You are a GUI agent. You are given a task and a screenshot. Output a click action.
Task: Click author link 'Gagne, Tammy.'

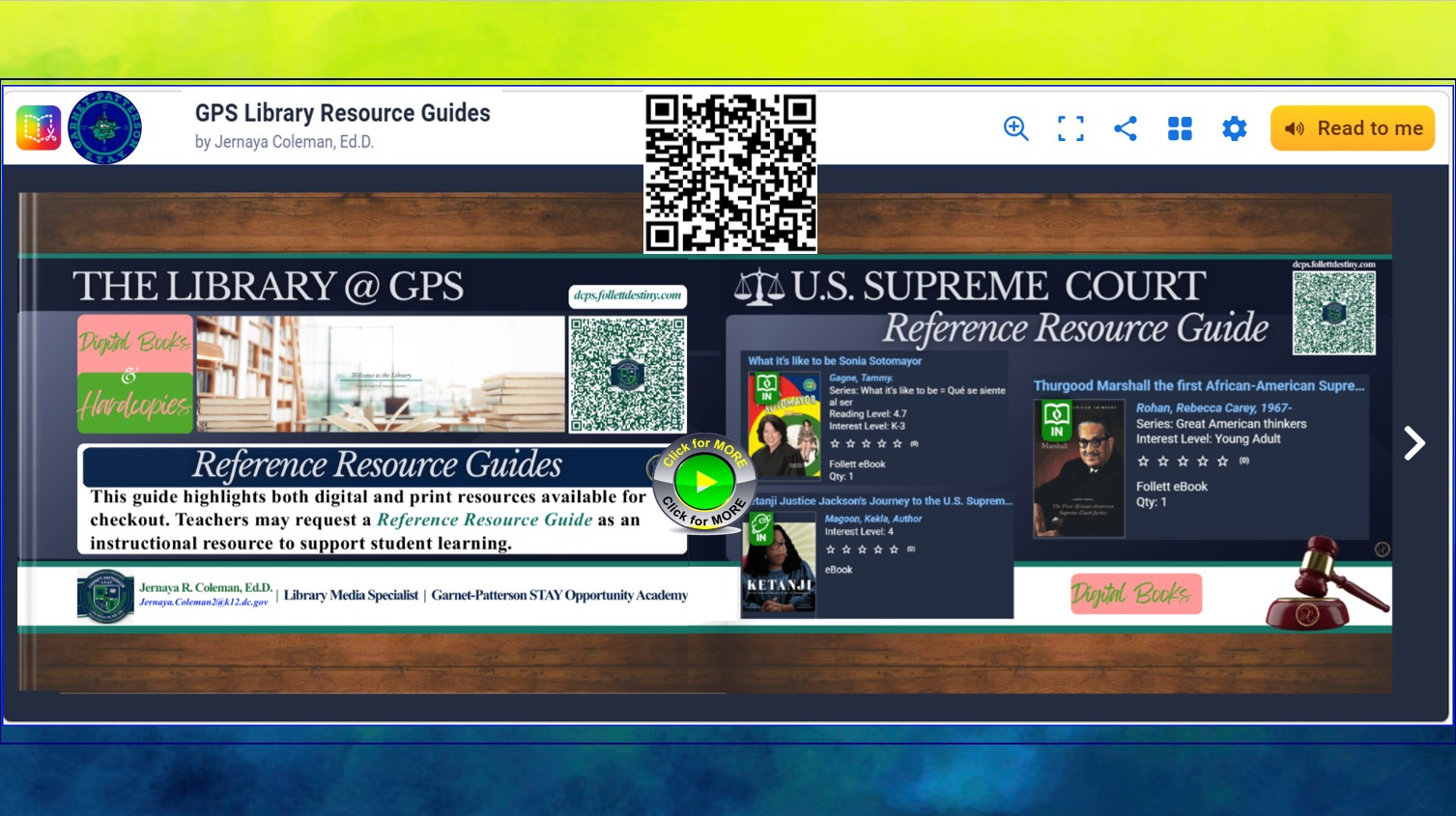861,378
